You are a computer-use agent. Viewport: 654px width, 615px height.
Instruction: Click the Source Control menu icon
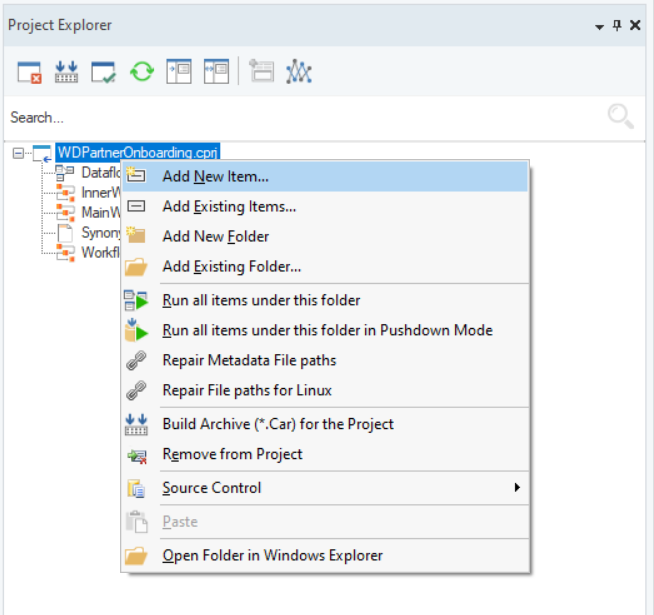(x=136, y=489)
